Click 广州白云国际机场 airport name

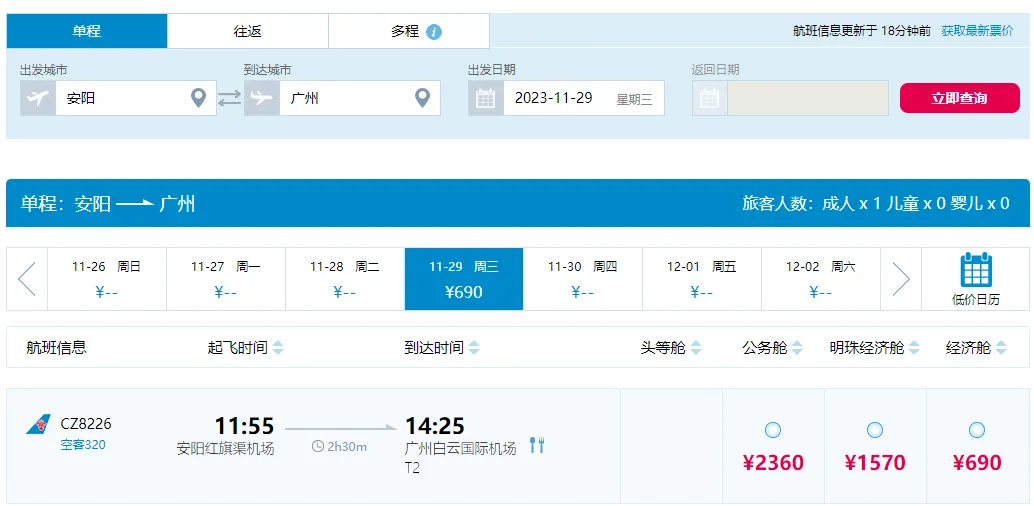(x=460, y=449)
